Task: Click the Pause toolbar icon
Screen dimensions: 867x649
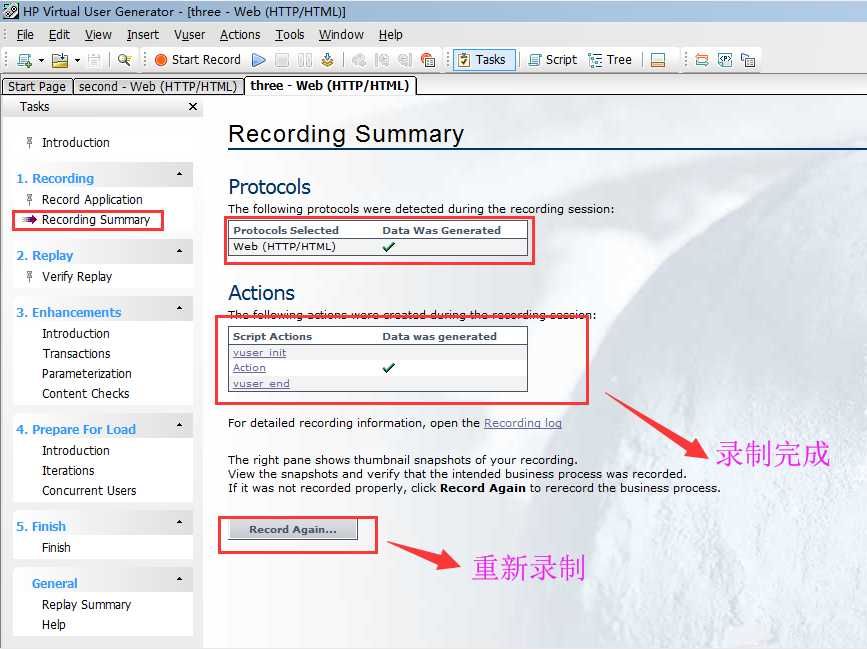Action: pyautogui.click(x=305, y=60)
